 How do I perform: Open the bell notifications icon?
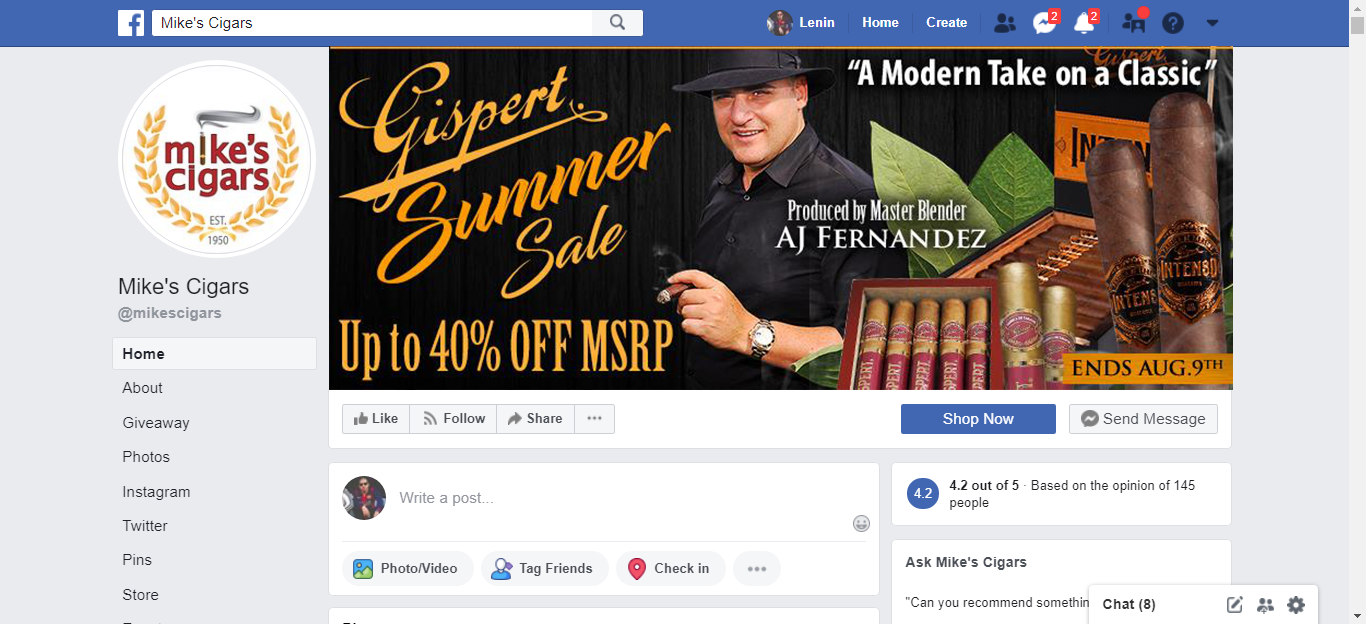(1085, 23)
